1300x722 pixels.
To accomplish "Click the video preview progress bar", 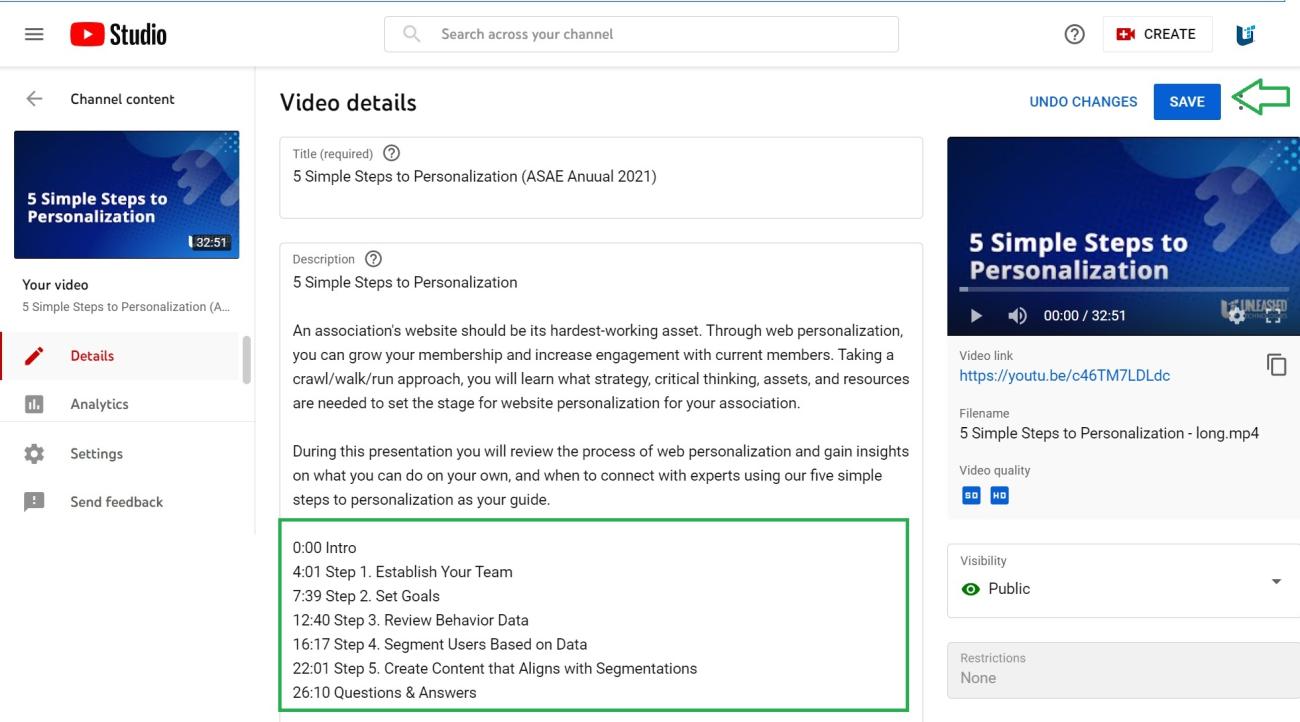I will (1123, 290).
